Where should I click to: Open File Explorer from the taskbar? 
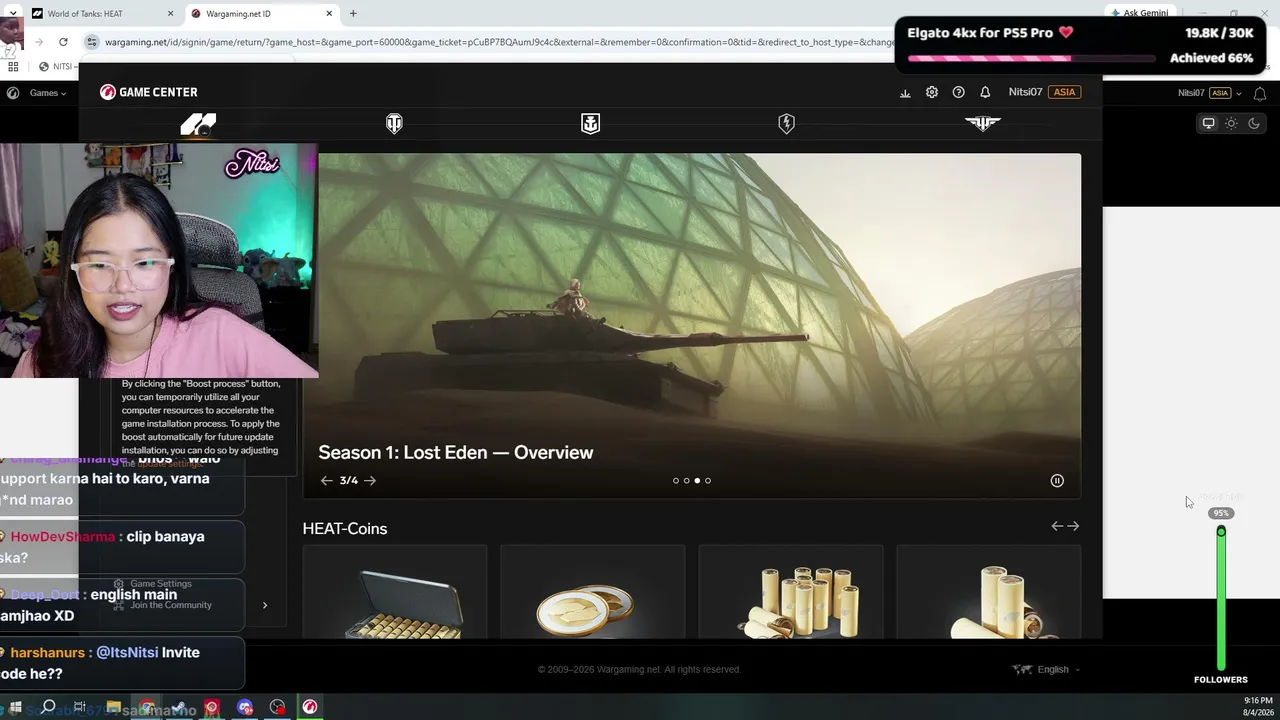coord(113,707)
